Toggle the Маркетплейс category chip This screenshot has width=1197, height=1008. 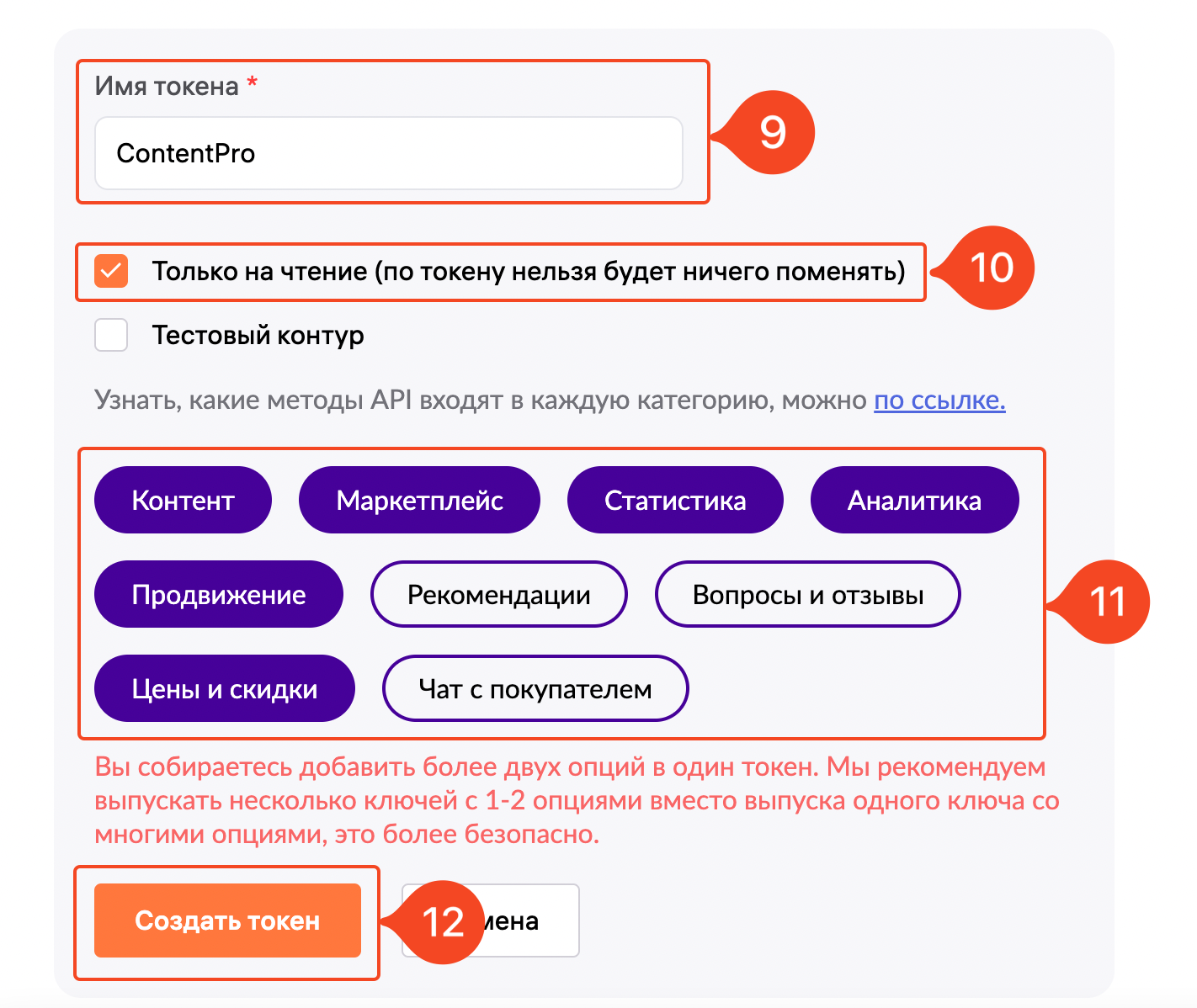click(419, 500)
